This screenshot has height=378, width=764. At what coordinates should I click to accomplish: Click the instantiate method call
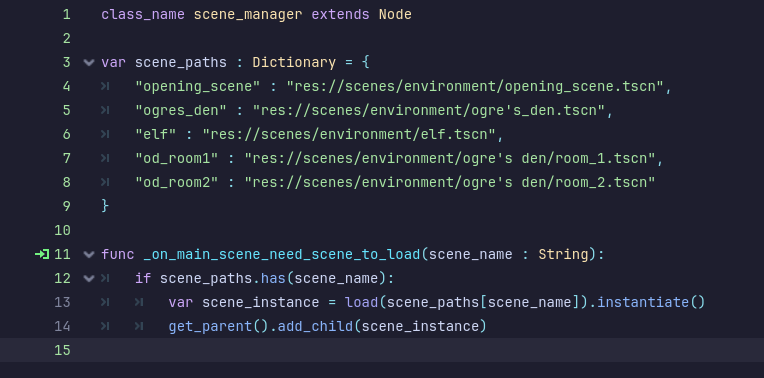[x=643, y=302]
